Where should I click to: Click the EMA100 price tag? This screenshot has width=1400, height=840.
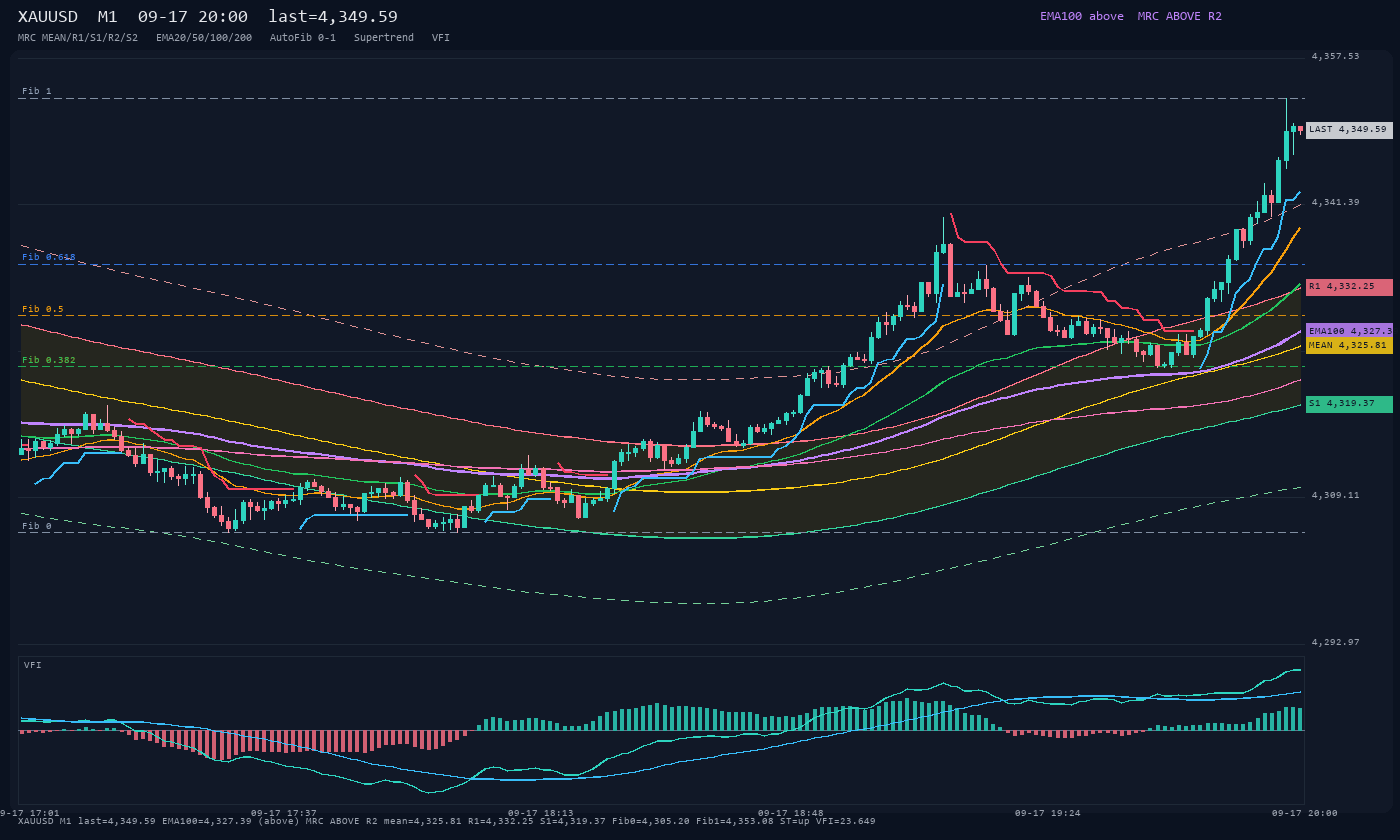pyautogui.click(x=1349, y=331)
